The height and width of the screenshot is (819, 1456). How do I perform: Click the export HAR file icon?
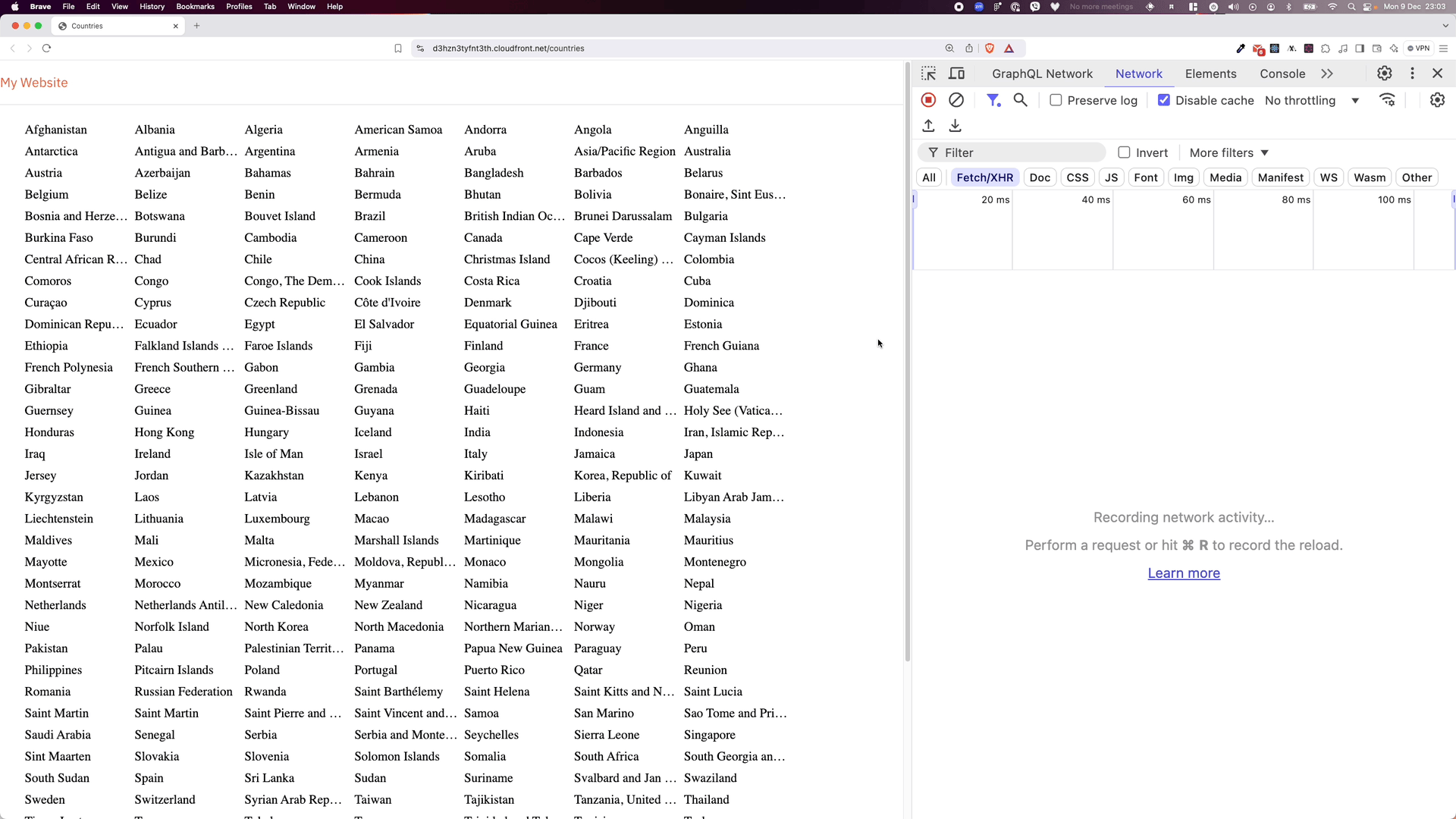coord(955,125)
